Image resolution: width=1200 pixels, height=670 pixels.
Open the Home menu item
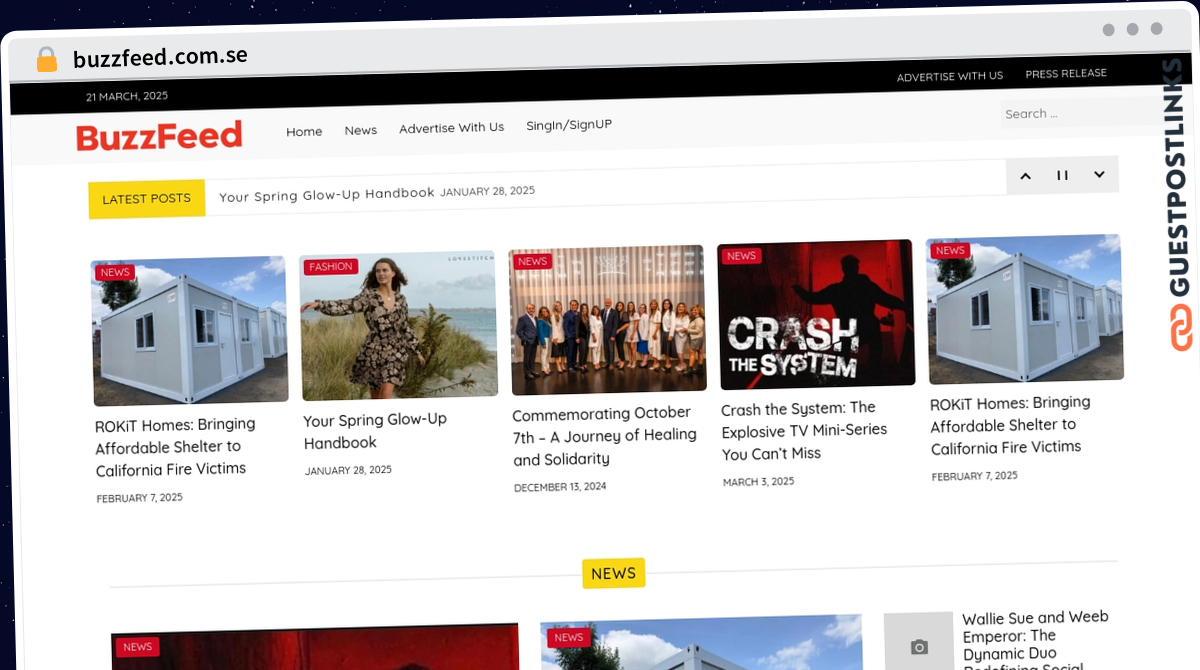click(304, 131)
